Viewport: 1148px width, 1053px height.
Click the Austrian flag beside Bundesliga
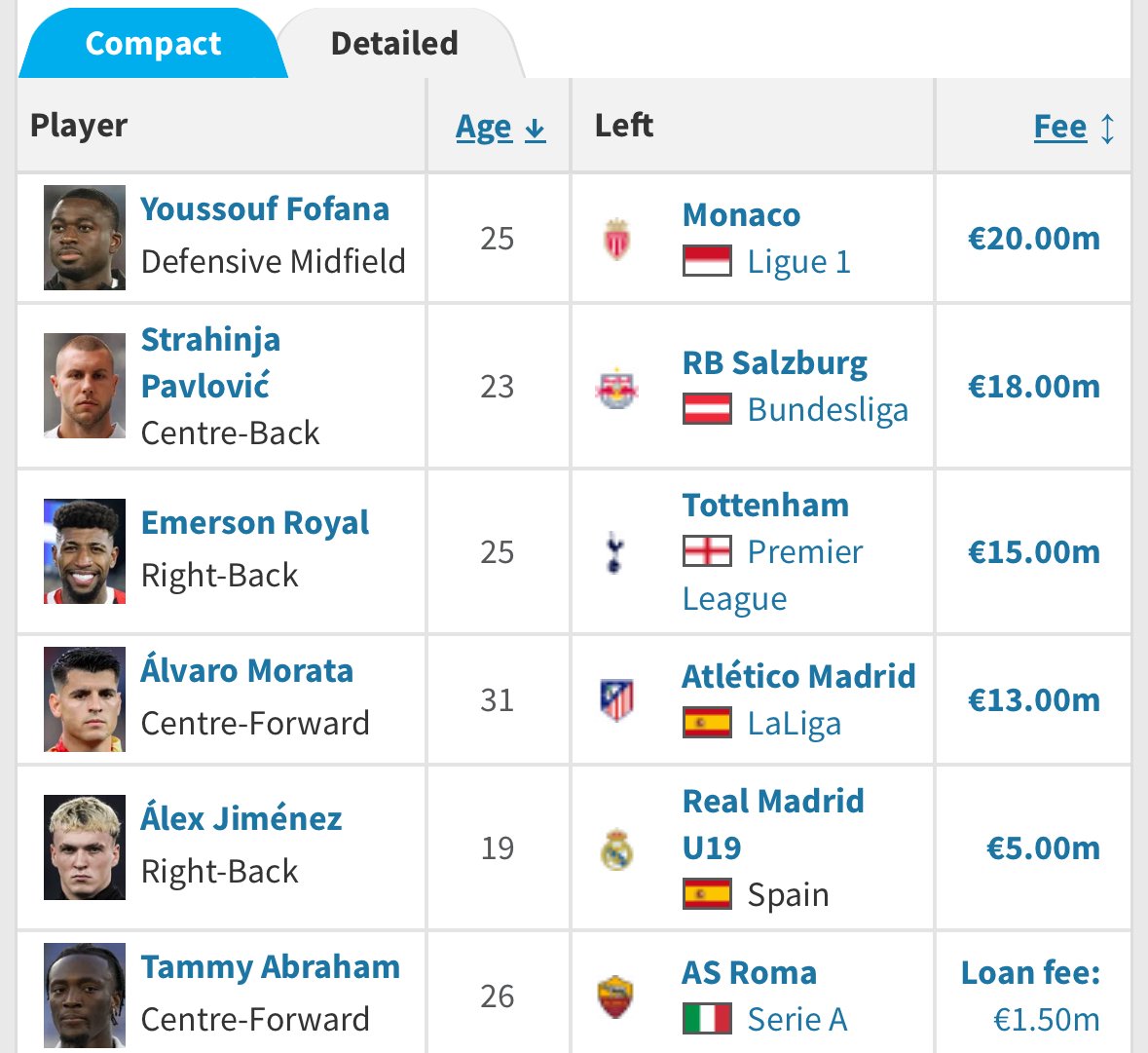coord(707,408)
